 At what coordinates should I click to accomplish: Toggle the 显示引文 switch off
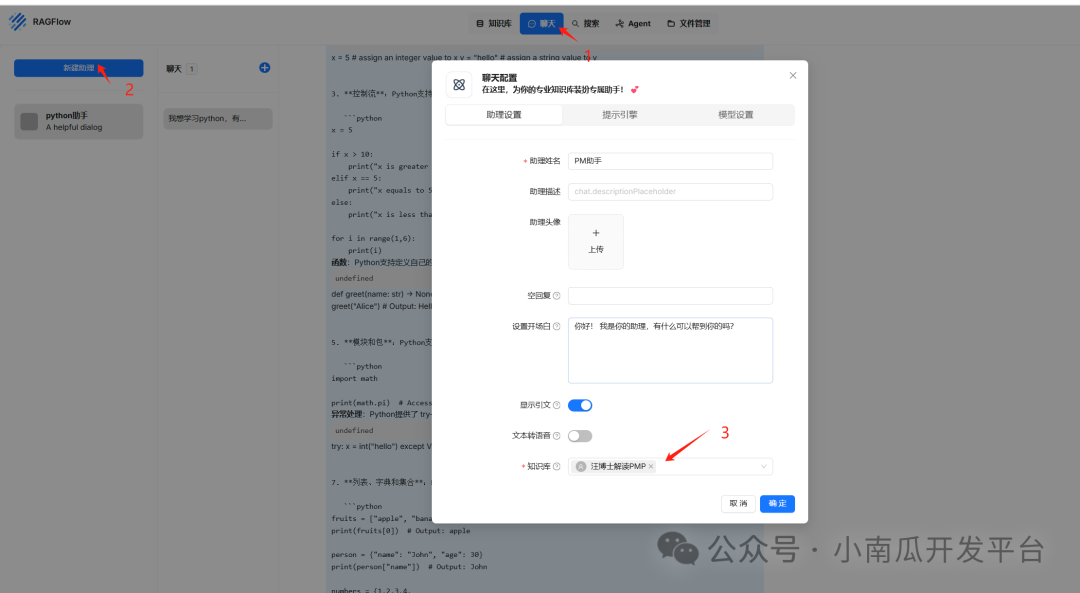(x=580, y=405)
